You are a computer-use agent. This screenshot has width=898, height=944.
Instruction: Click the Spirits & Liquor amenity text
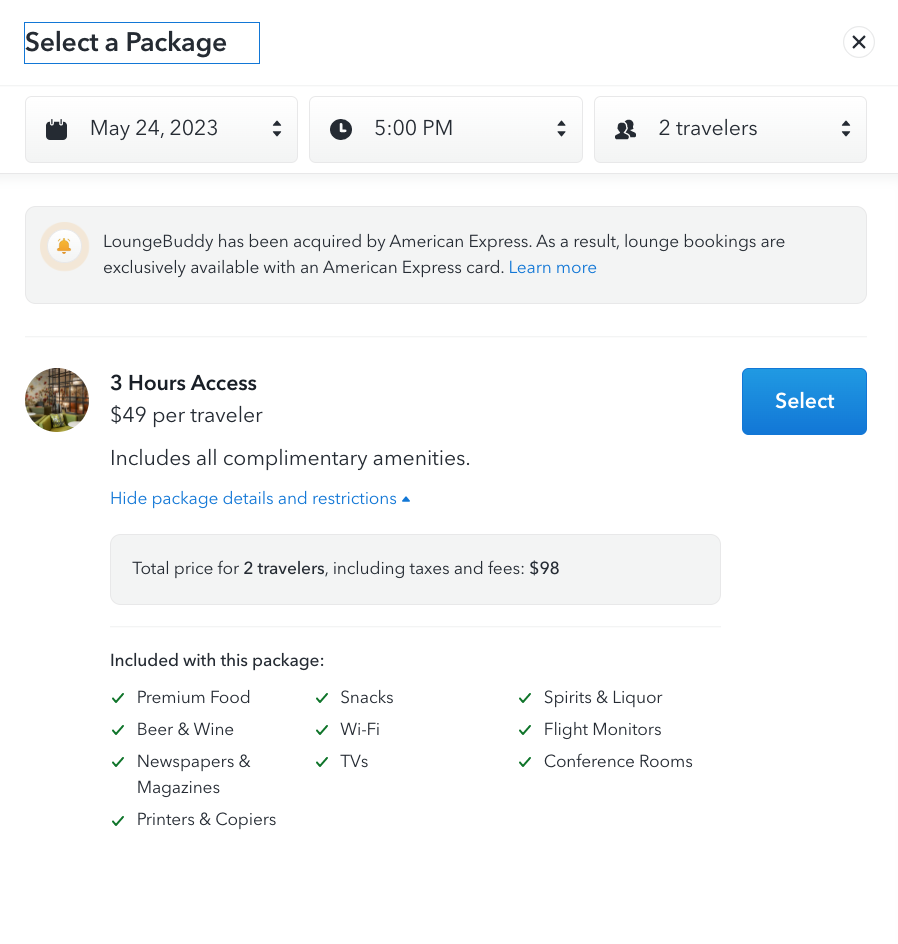tap(602, 697)
